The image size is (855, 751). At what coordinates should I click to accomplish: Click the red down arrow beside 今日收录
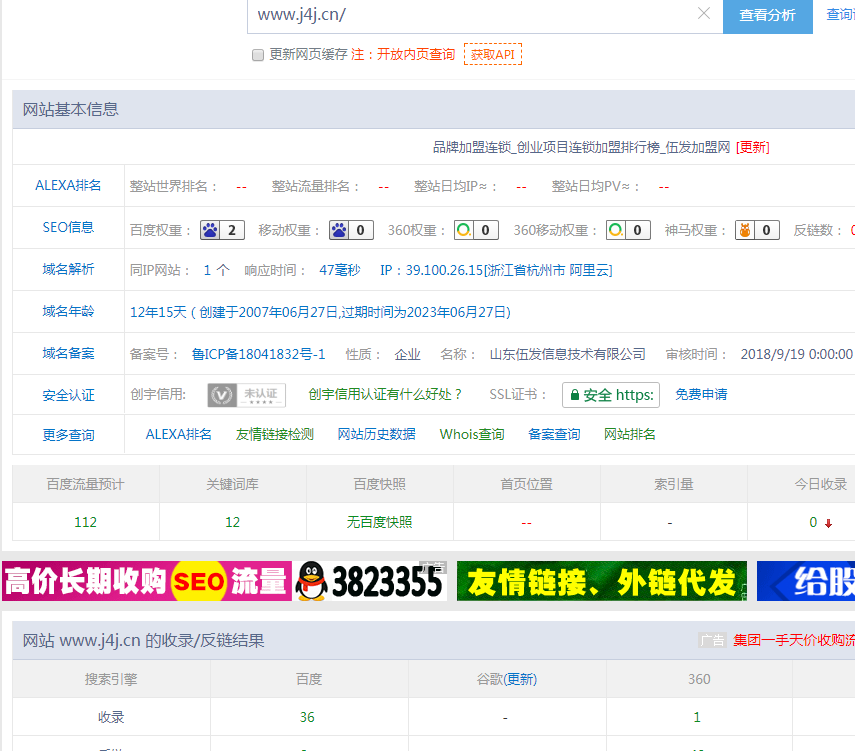(828, 523)
